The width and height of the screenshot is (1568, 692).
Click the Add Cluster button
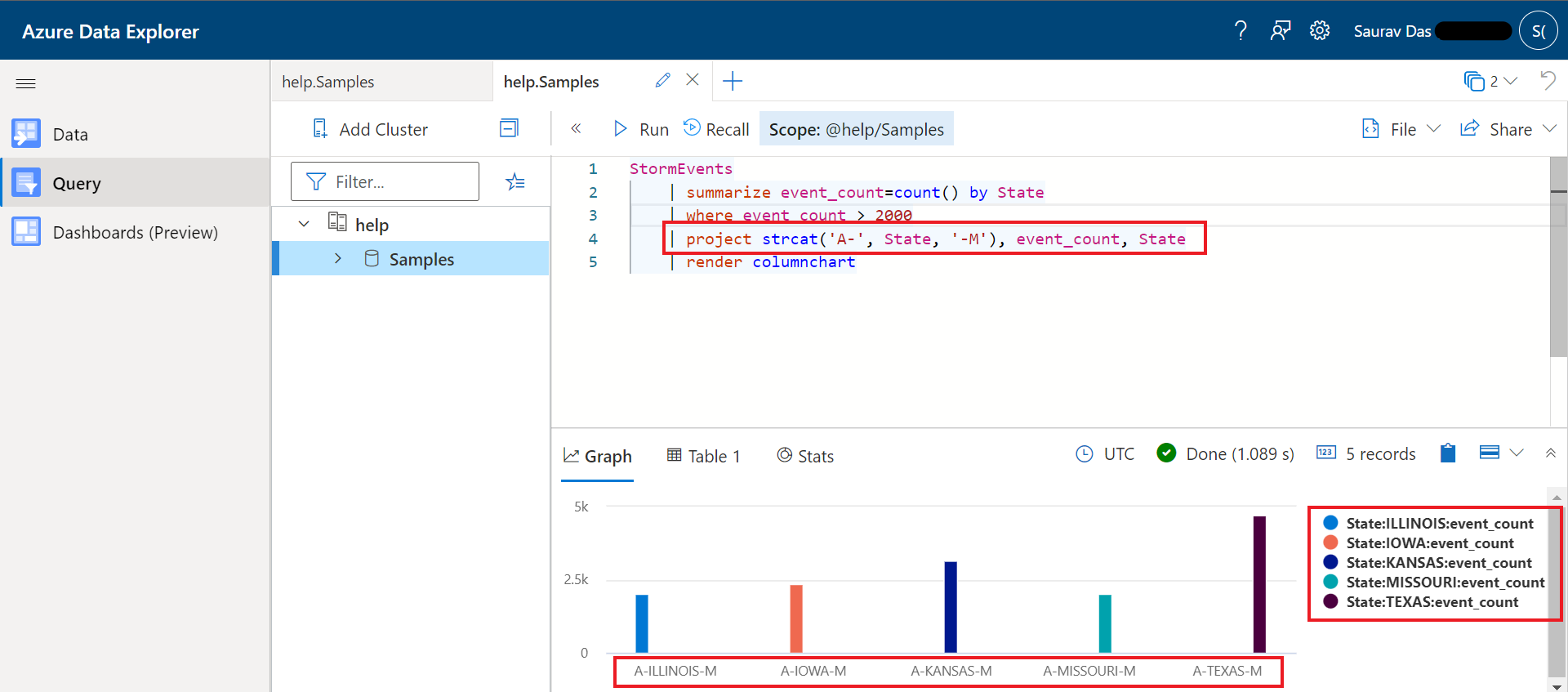370,129
